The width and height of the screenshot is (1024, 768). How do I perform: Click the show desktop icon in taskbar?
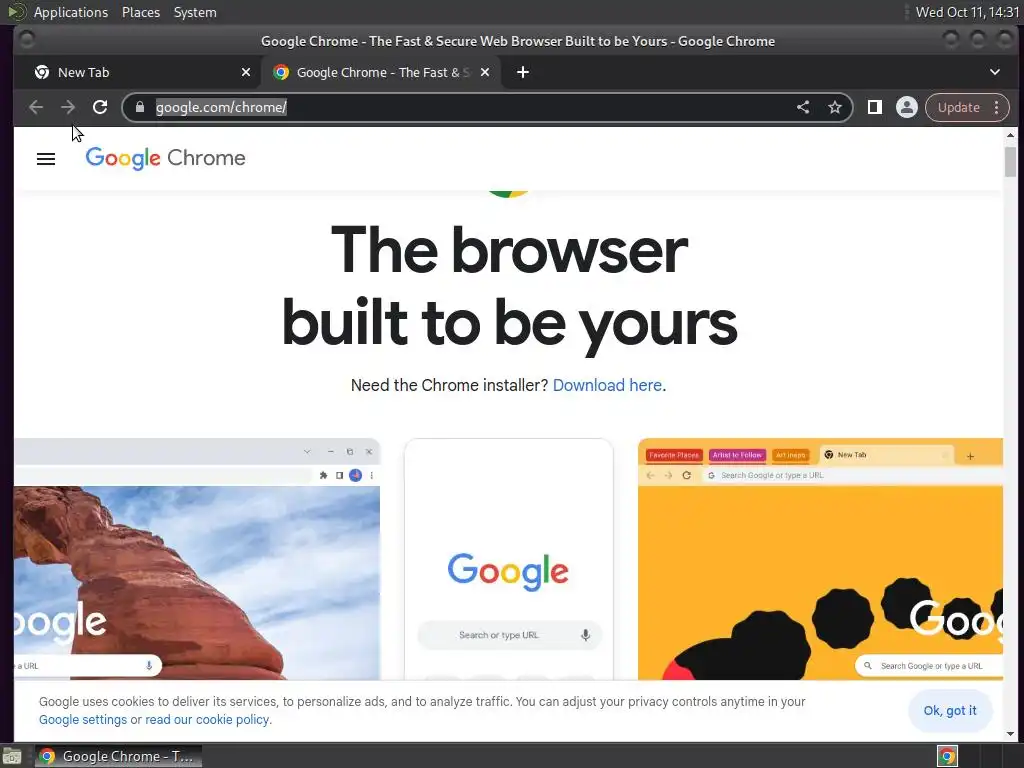(12, 756)
